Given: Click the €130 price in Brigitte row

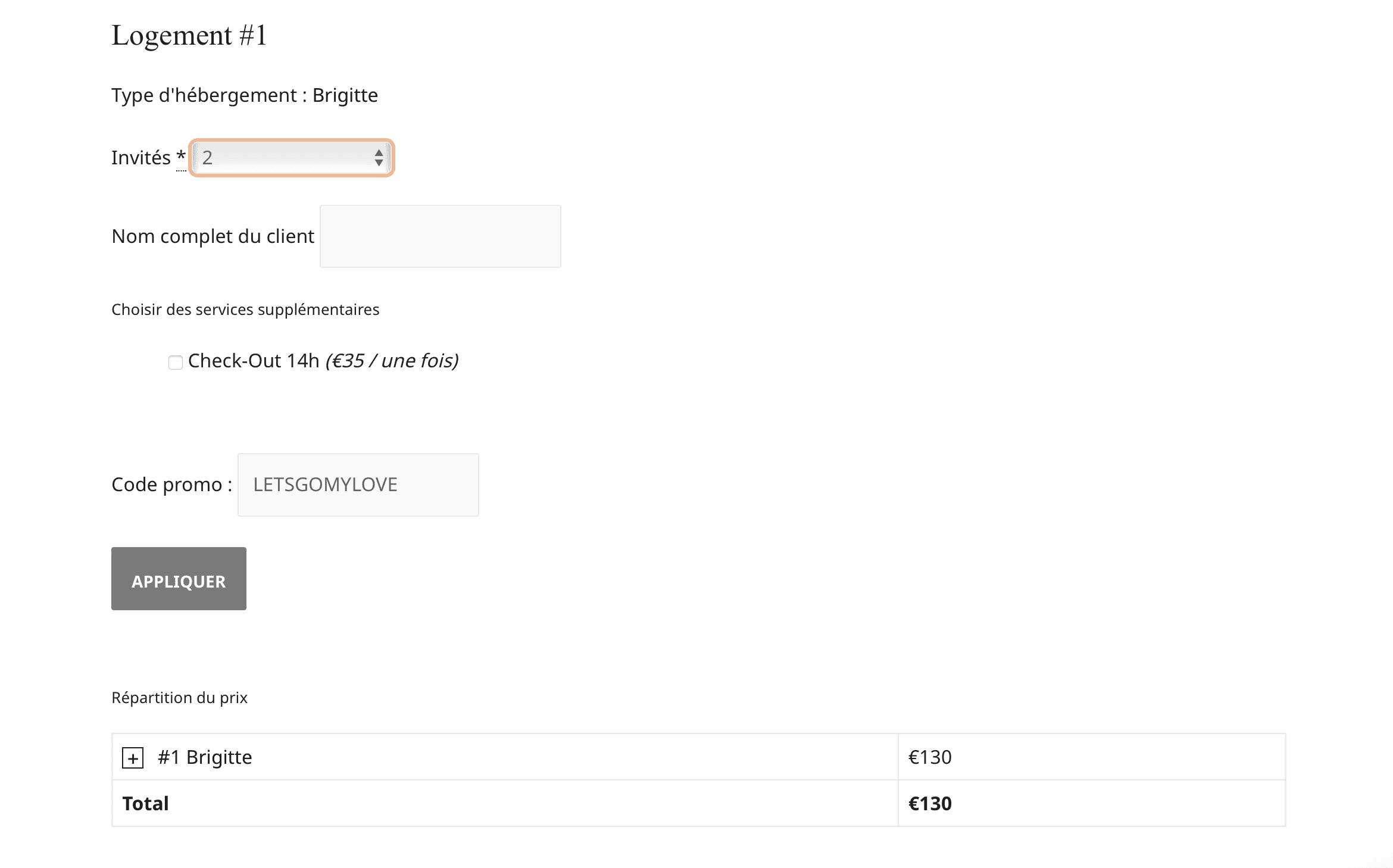Looking at the screenshot, I should tap(930, 757).
